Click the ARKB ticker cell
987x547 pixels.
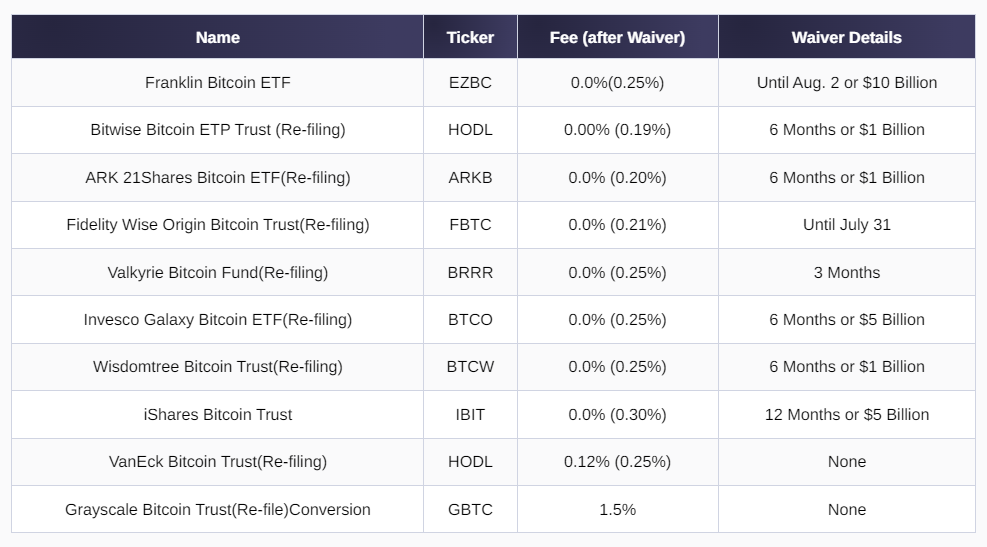(470, 177)
